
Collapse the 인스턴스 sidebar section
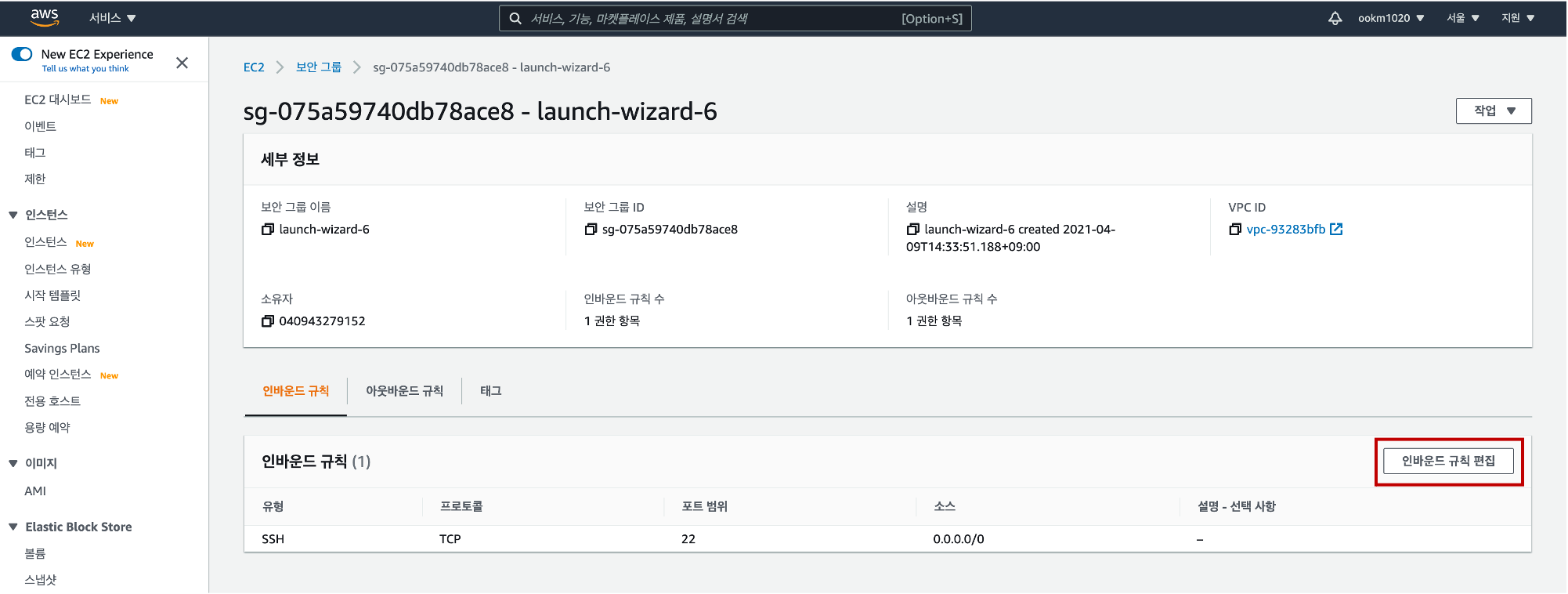tap(13, 215)
